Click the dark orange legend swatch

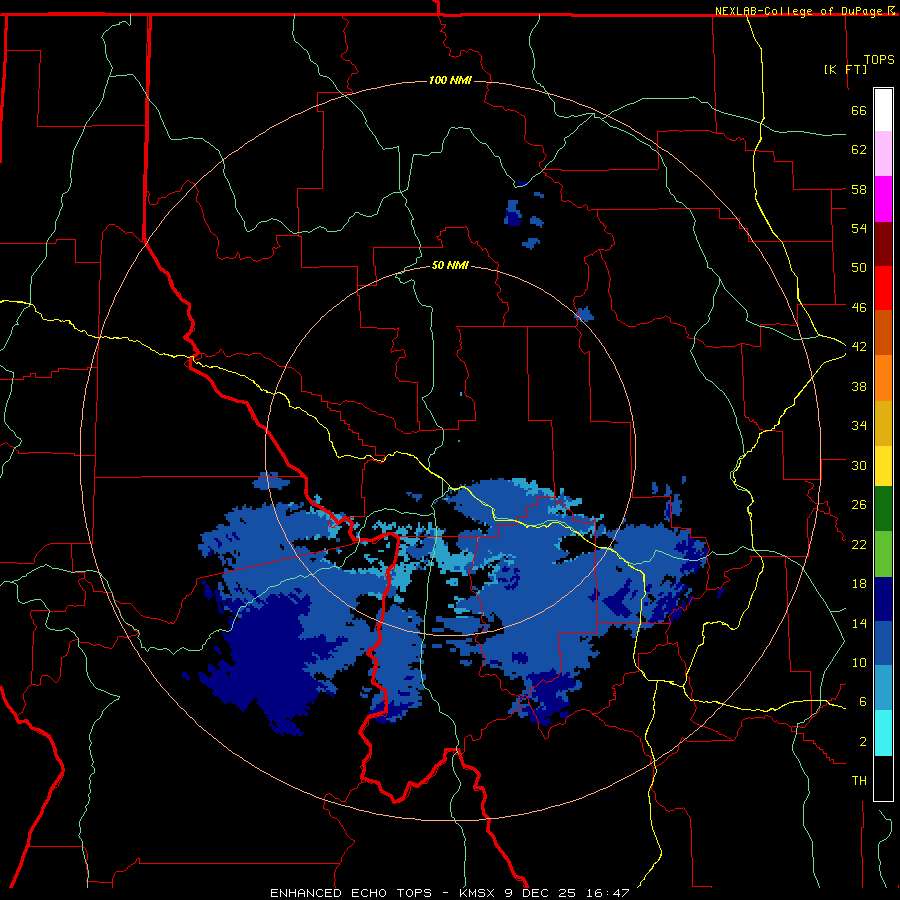883,332
